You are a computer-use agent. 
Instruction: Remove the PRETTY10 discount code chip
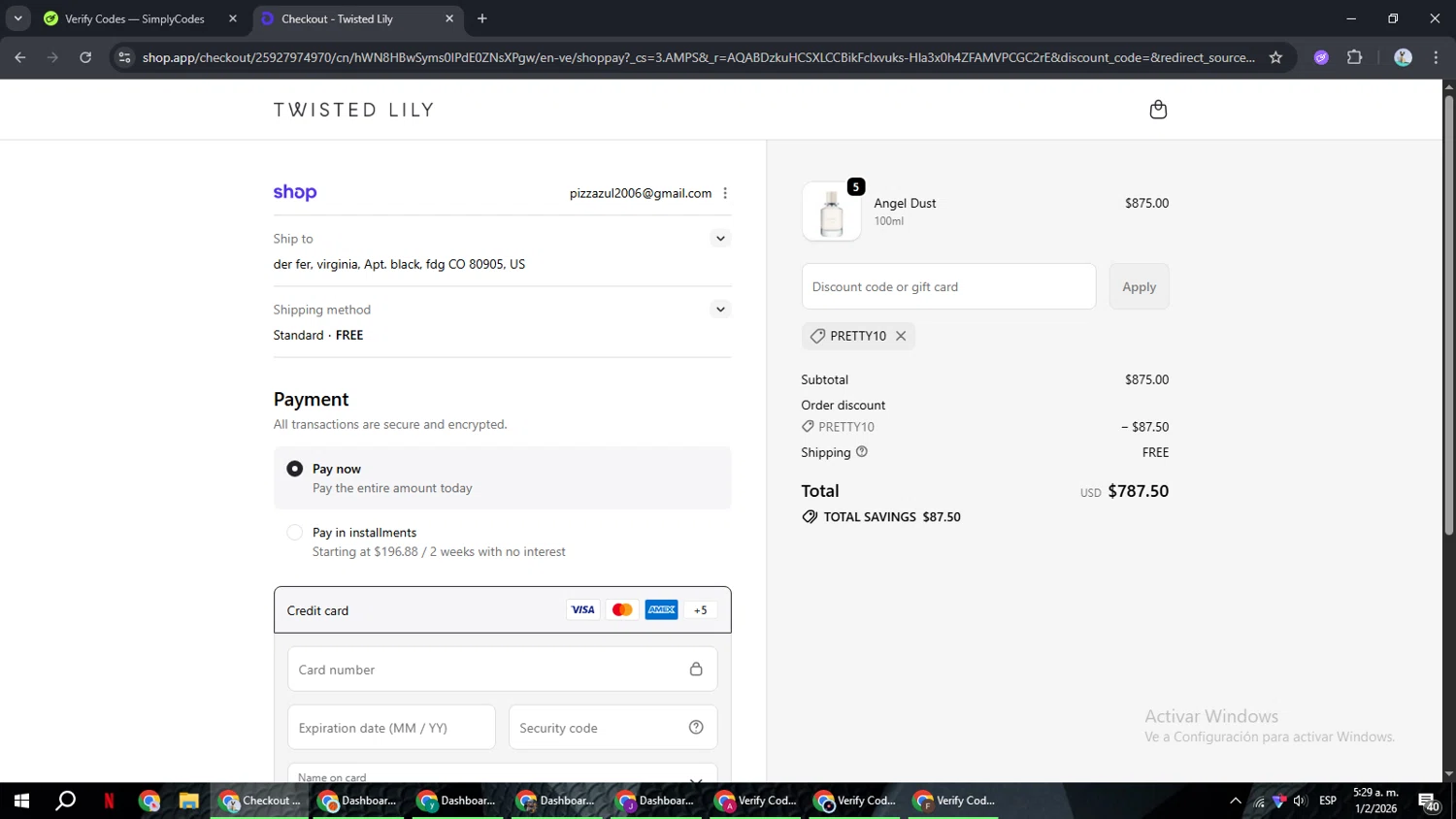click(901, 336)
